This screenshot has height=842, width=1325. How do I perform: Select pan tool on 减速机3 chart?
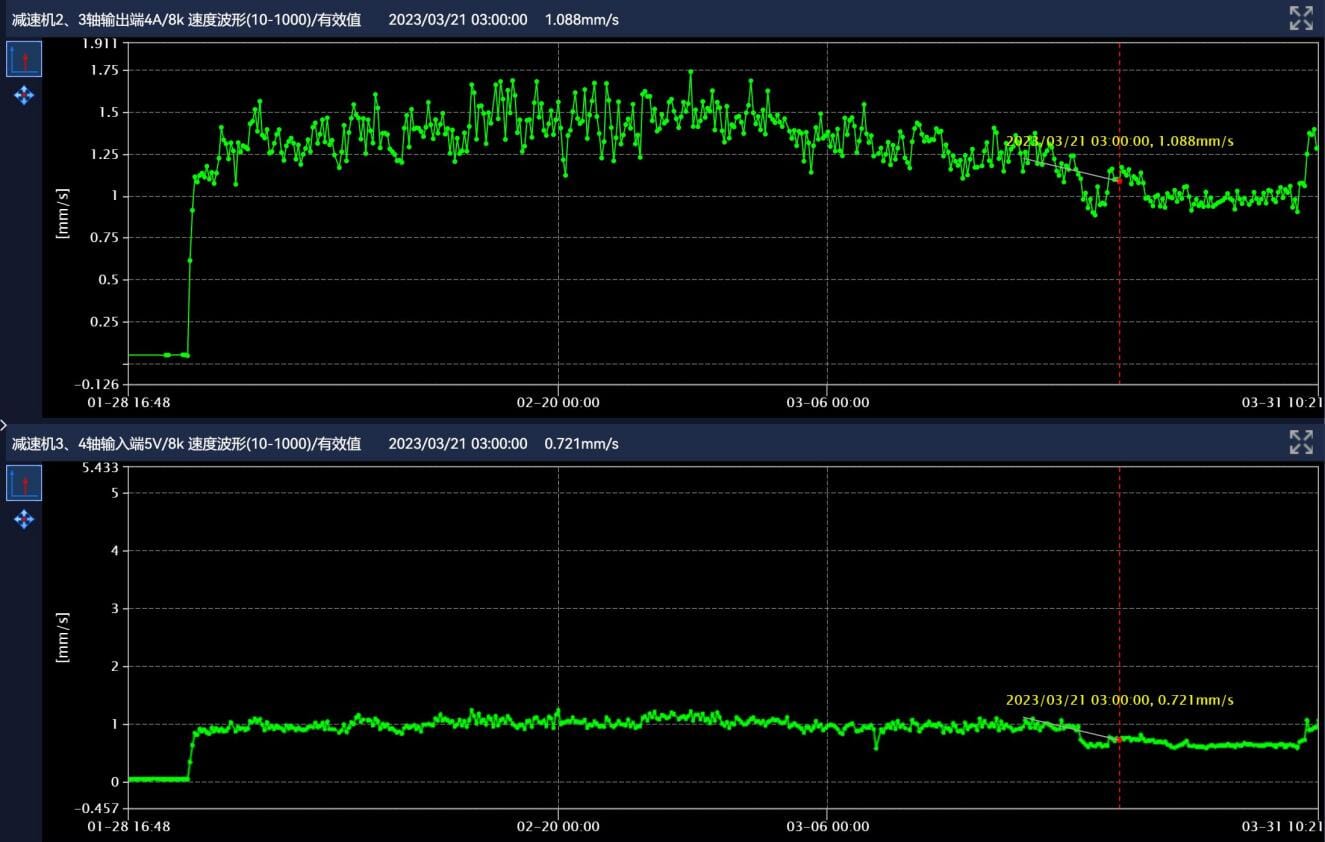point(24,519)
